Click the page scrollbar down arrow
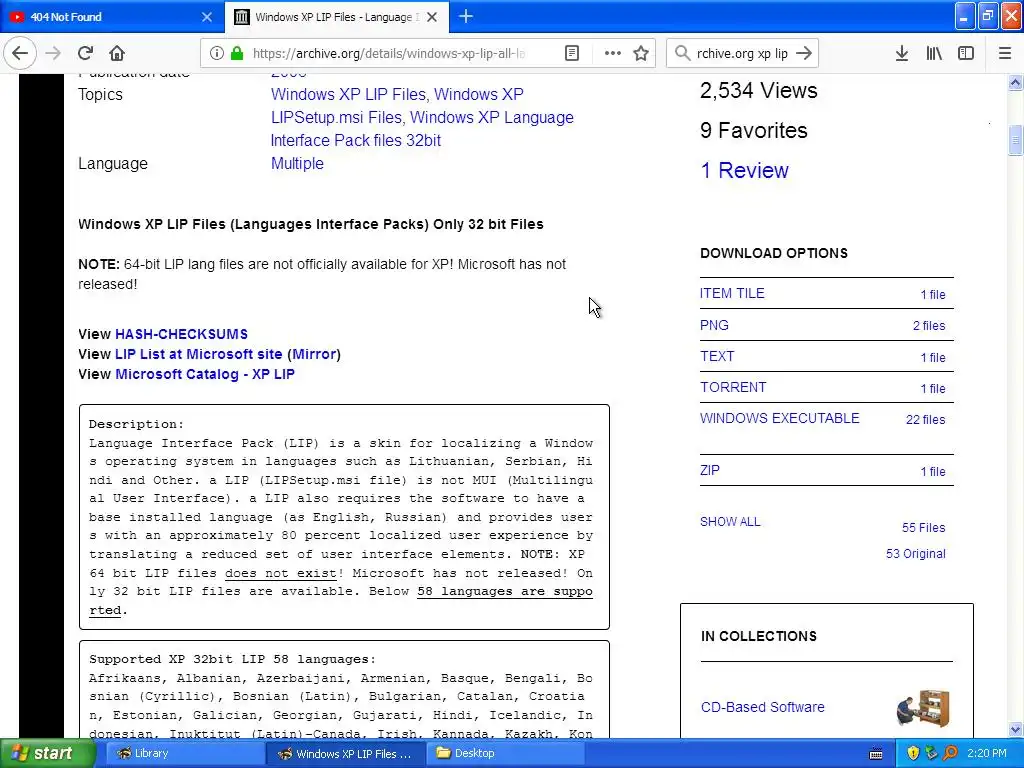The height and width of the screenshot is (768, 1024). [1015, 729]
